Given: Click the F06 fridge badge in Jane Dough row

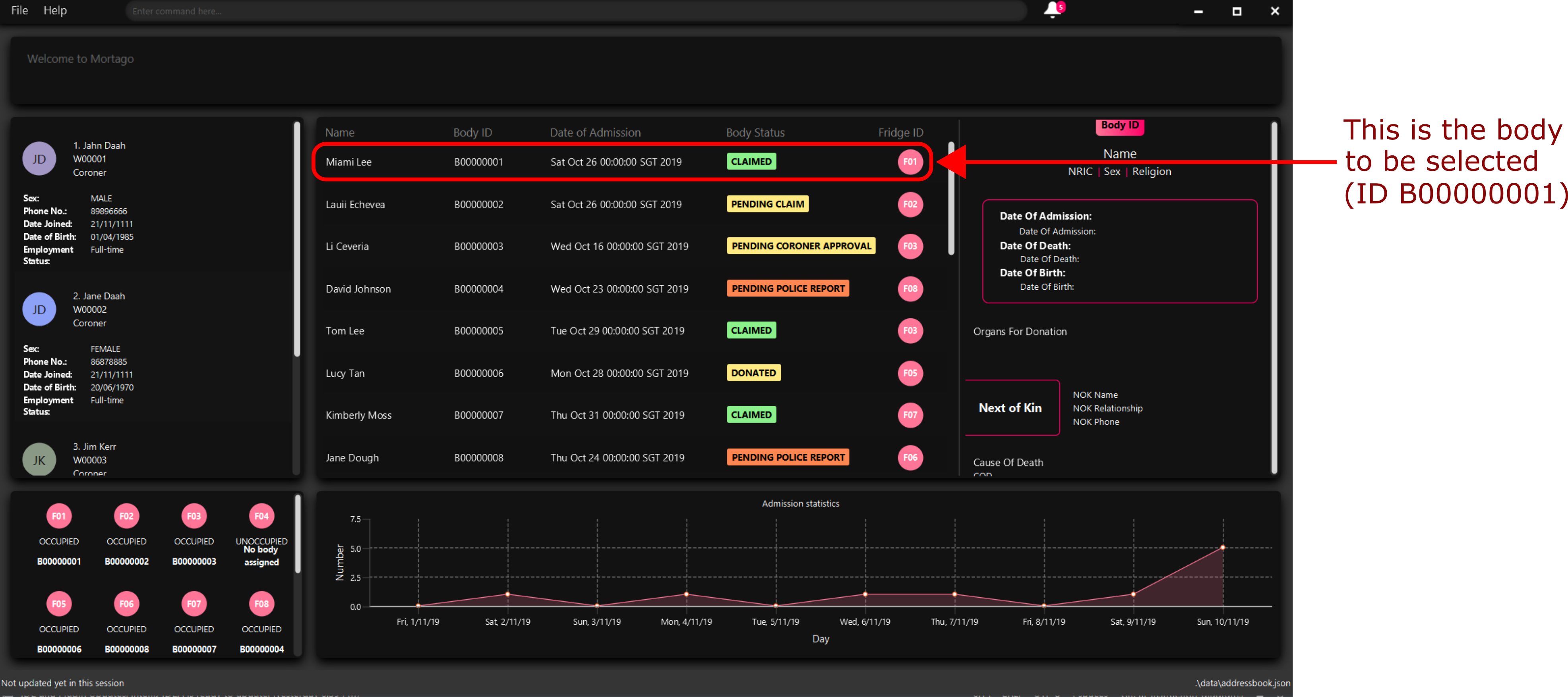Looking at the screenshot, I should pos(910,457).
